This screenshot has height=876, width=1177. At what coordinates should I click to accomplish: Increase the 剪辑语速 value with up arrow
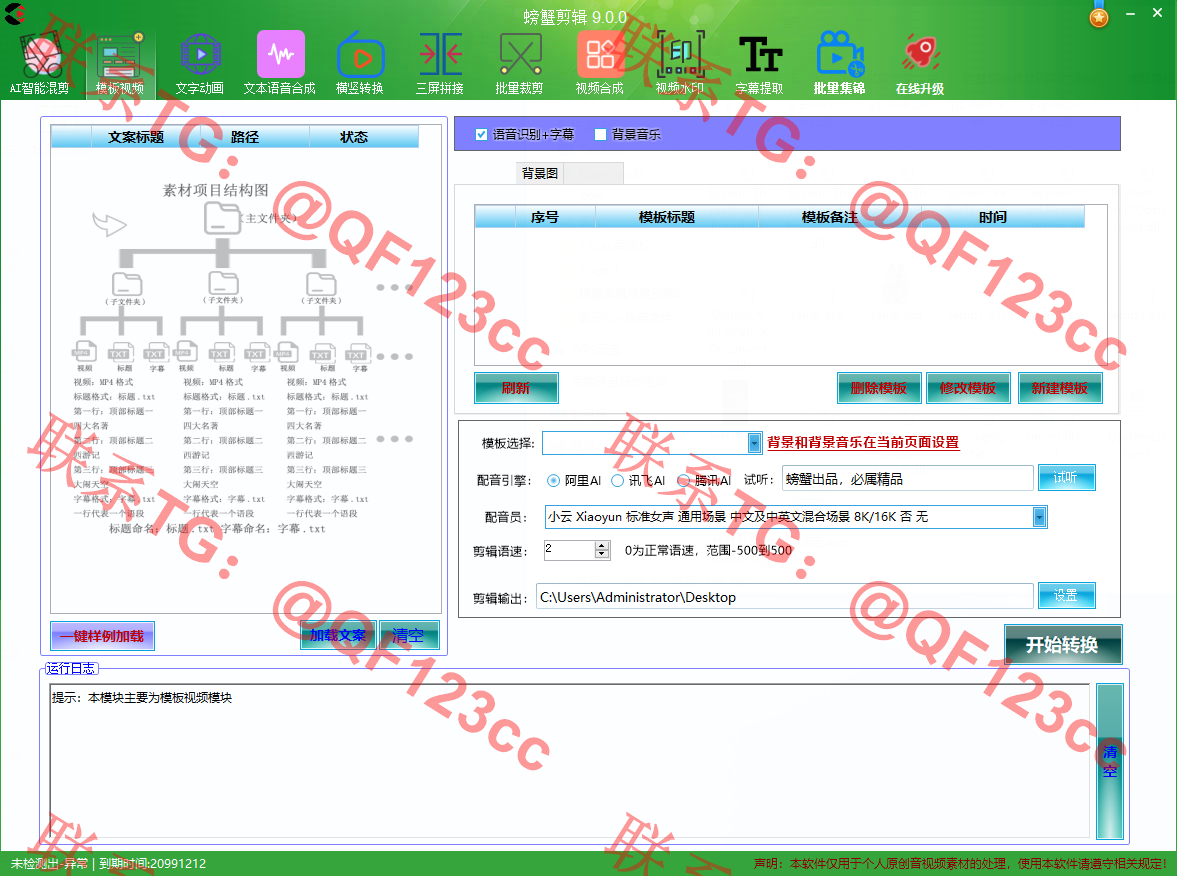click(601, 546)
